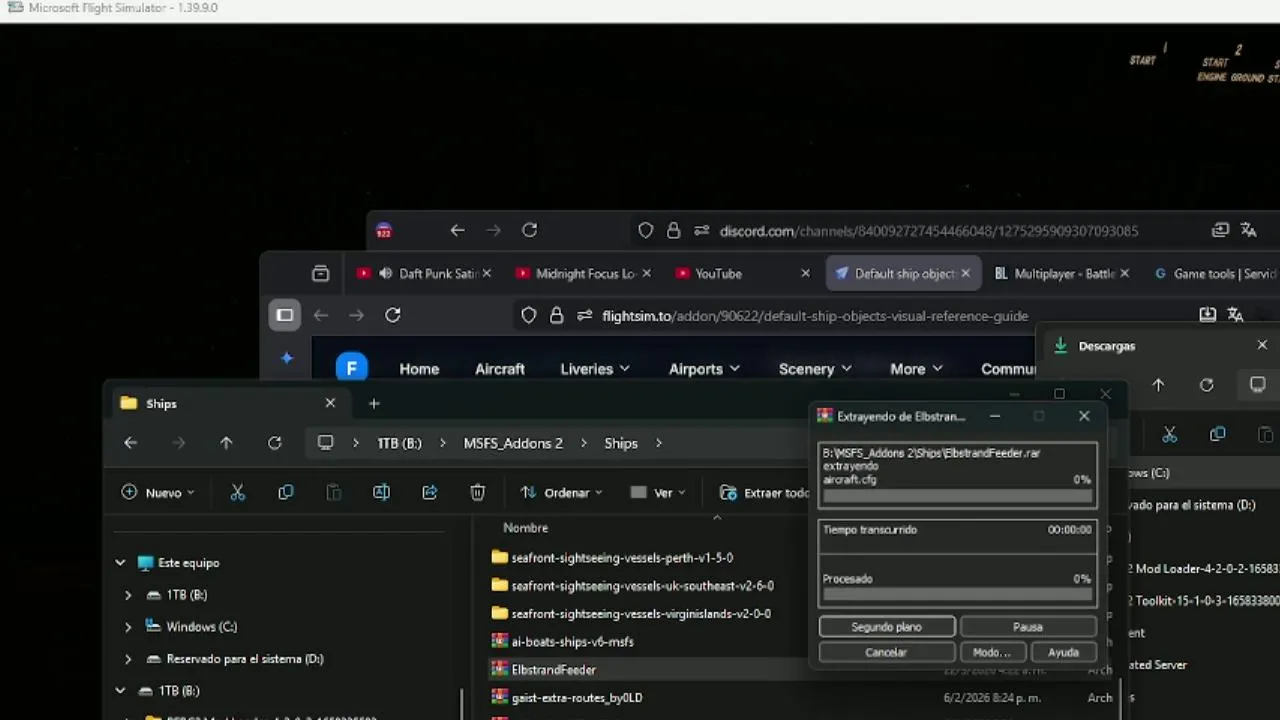Screen dimensions: 1280x720
Task: Click Pausa button in extraction dialog
Action: click(1028, 627)
